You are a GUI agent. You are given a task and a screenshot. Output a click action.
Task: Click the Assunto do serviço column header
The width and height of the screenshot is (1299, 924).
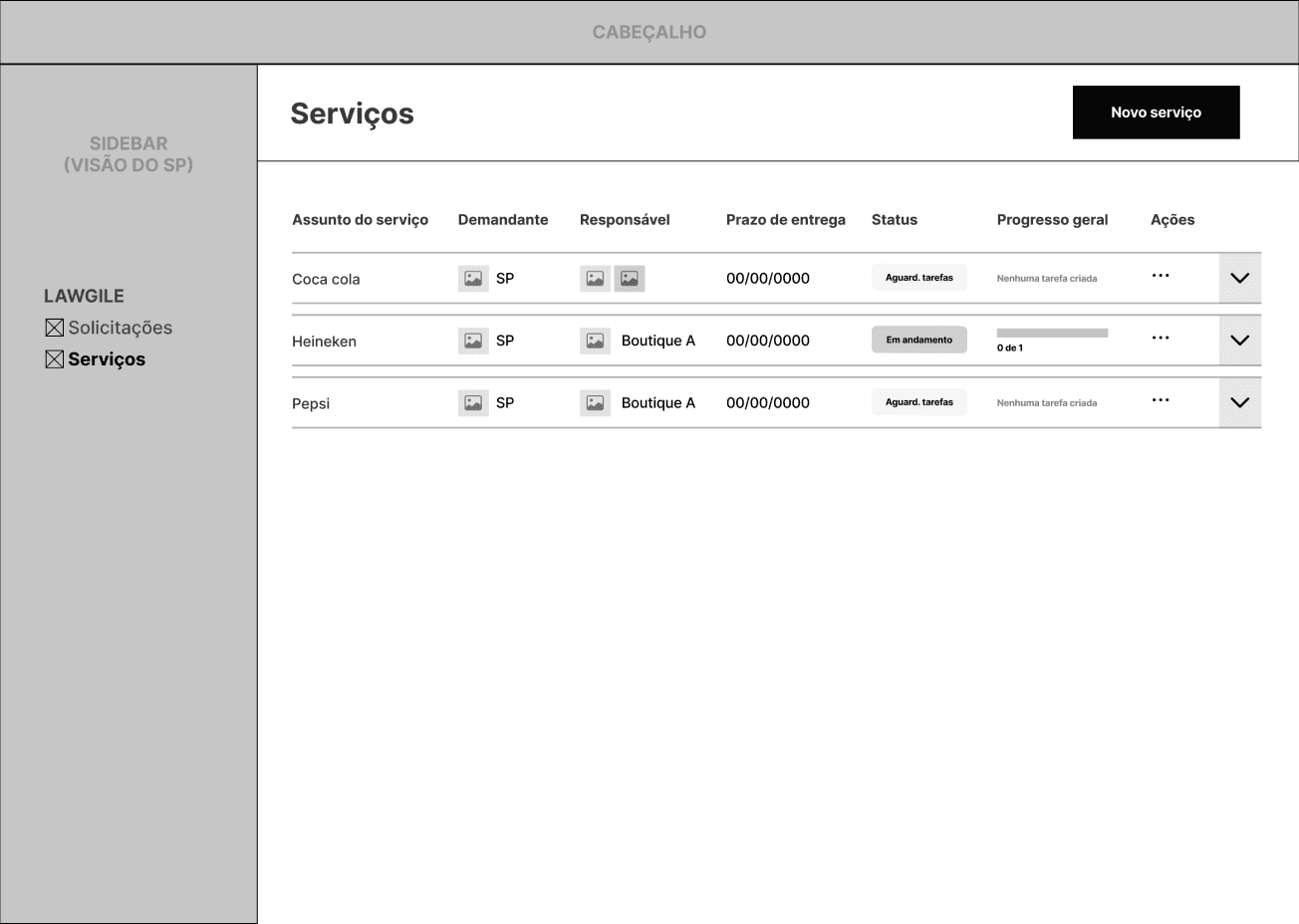360,220
